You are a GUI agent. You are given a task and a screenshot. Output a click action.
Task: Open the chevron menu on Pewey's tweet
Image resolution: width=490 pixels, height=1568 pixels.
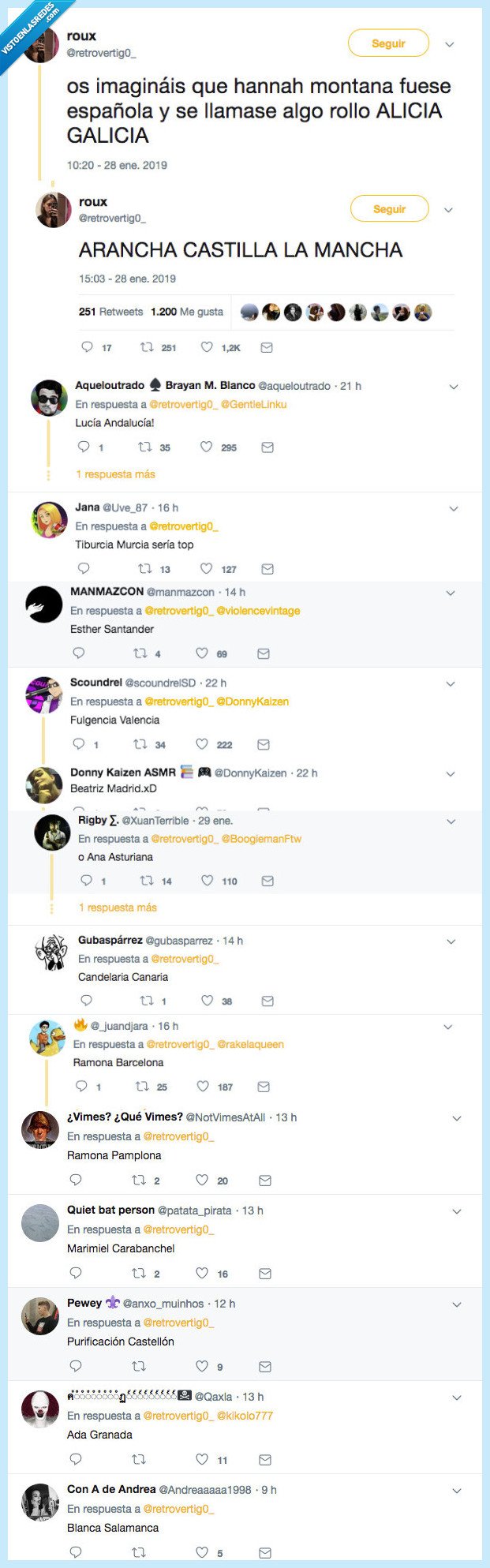[x=457, y=1305]
